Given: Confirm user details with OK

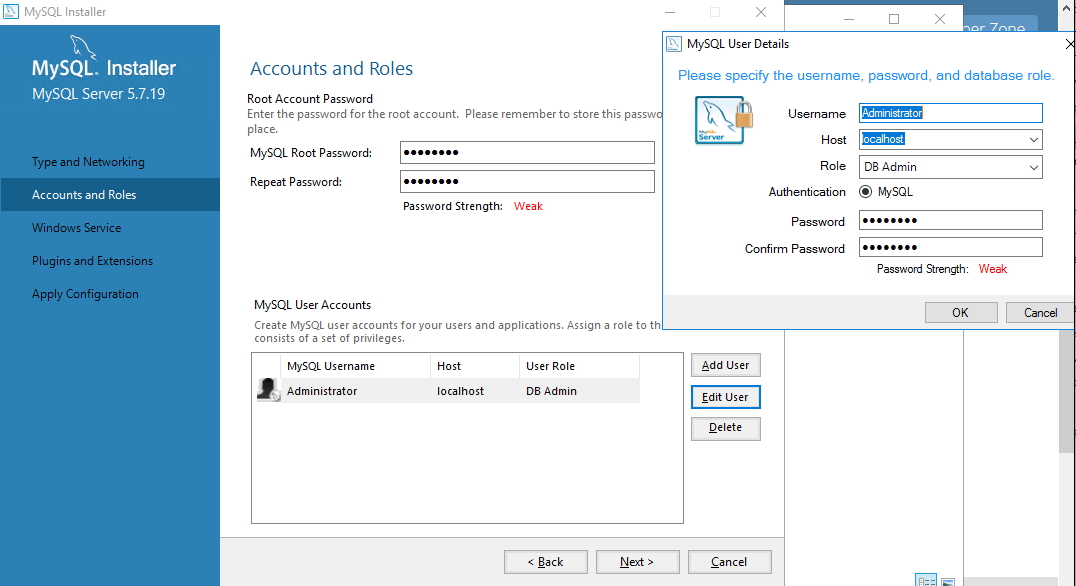Looking at the screenshot, I should [961, 313].
